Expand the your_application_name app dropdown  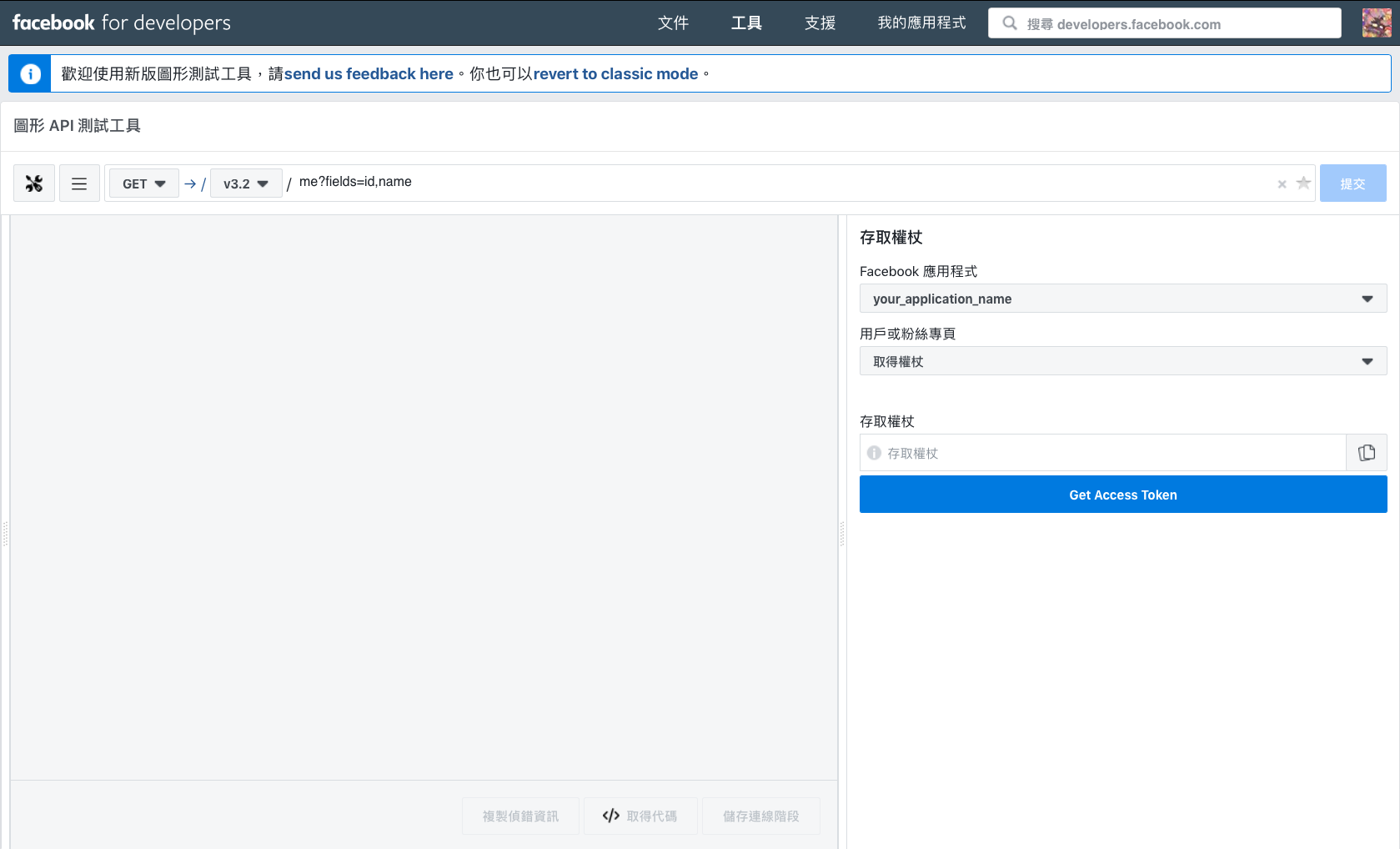tap(1123, 299)
